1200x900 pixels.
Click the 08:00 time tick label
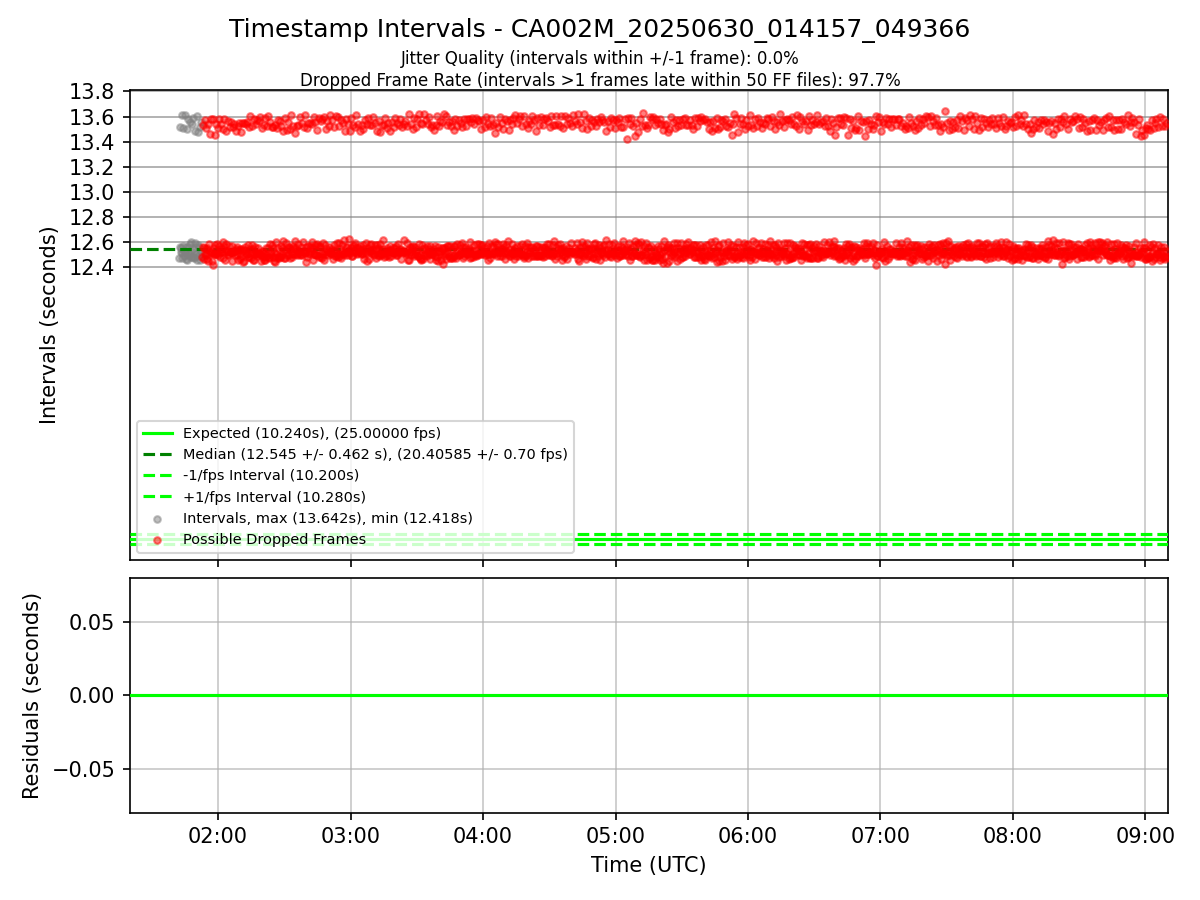(x=1013, y=835)
